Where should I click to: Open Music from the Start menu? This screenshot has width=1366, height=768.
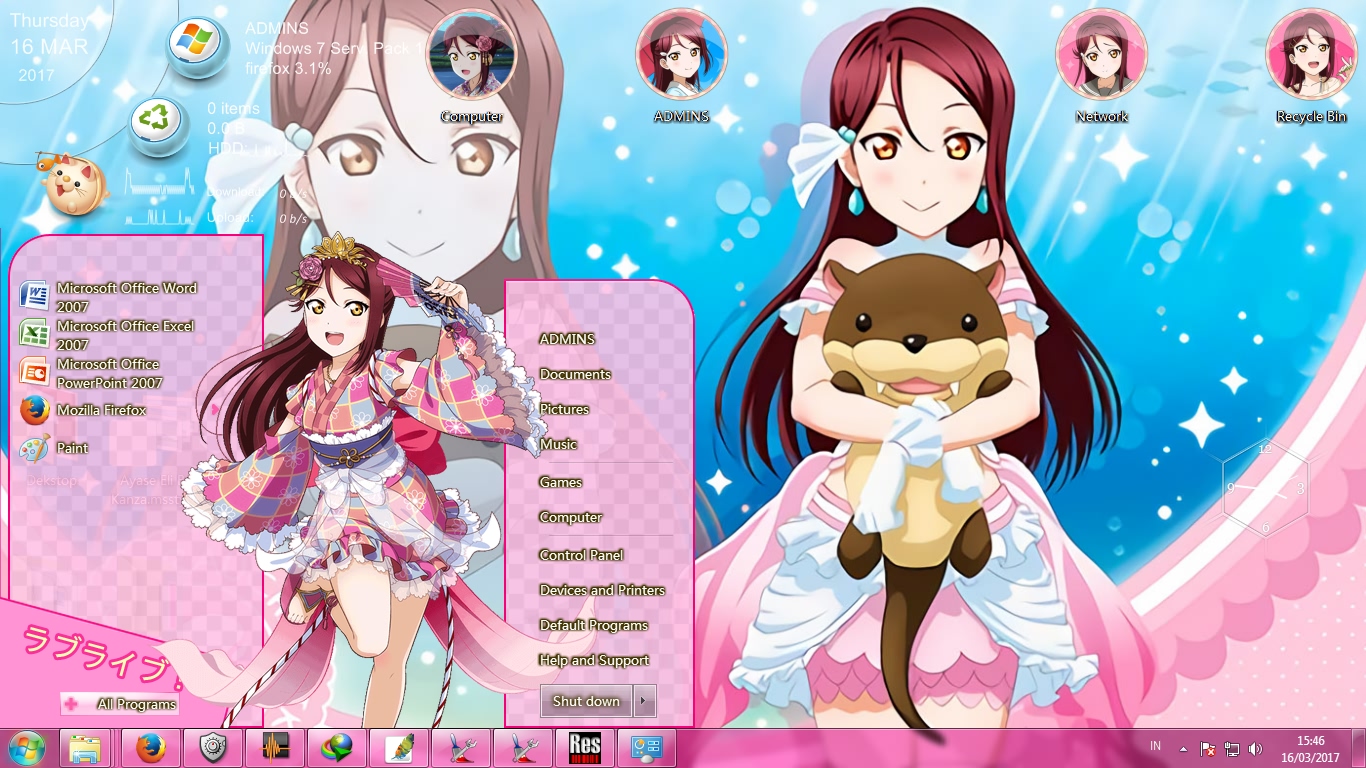tap(558, 444)
